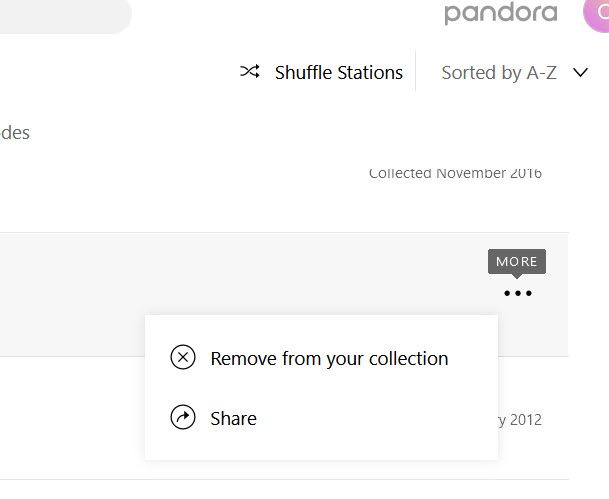The height and width of the screenshot is (499, 609).
Task: Click the divider beside Shuffle Stations
Action: 416,71
